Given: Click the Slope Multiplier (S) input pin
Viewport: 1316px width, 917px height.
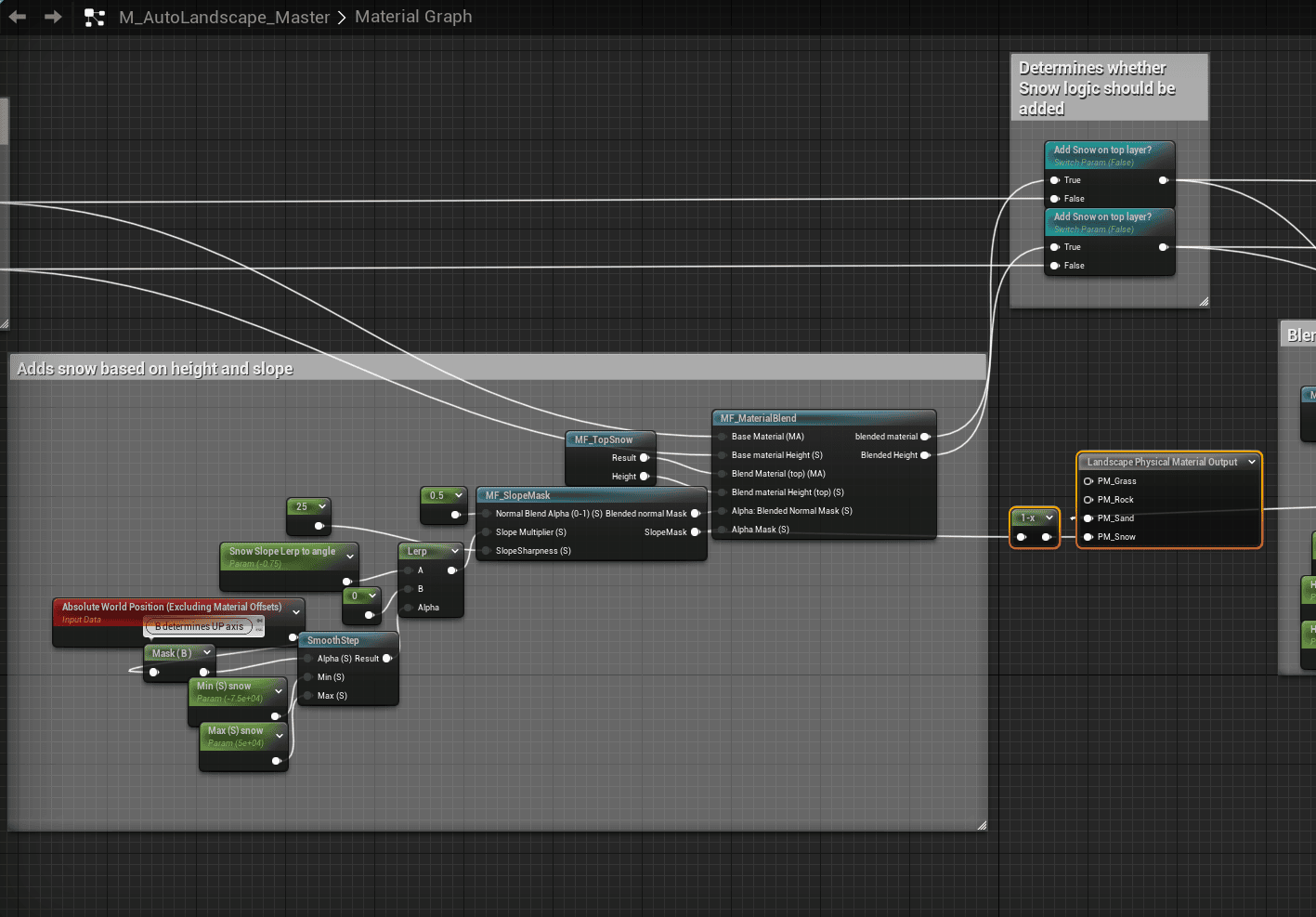Looking at the screenshot, I should point(485,532).
